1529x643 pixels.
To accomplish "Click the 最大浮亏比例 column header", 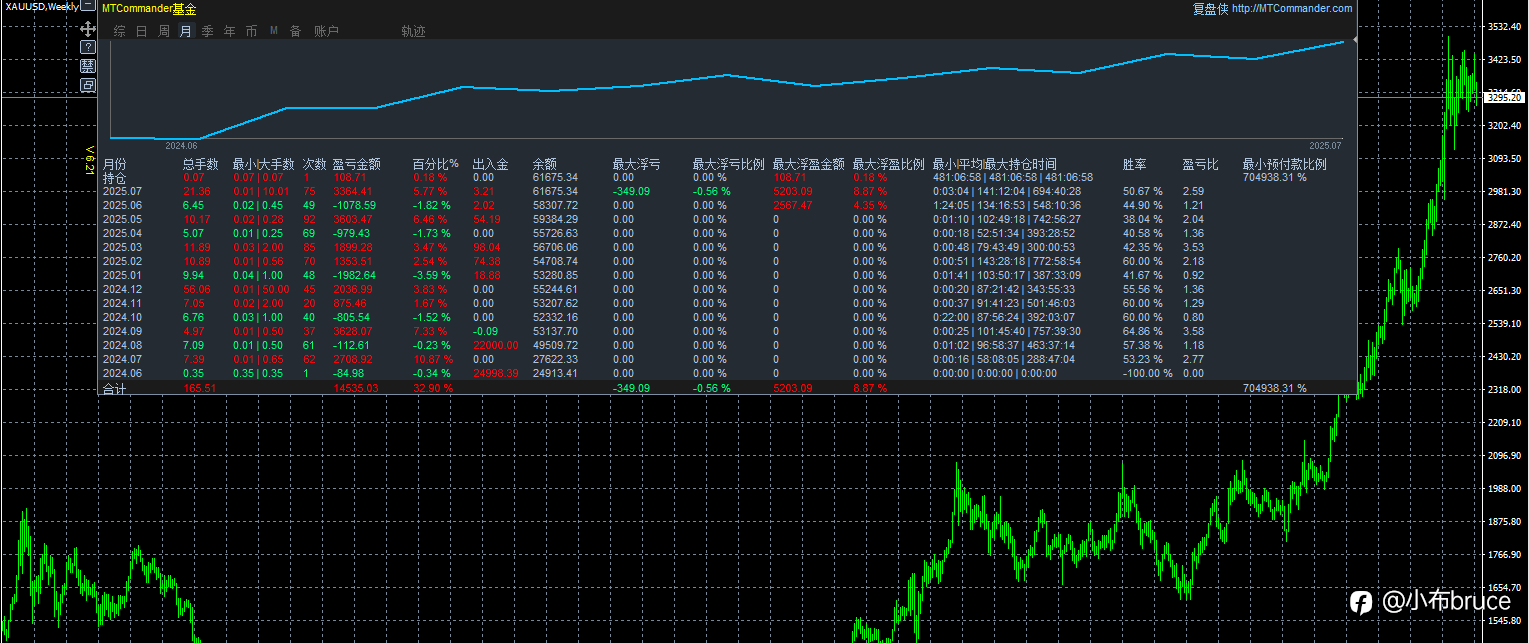I will [729, 164].
